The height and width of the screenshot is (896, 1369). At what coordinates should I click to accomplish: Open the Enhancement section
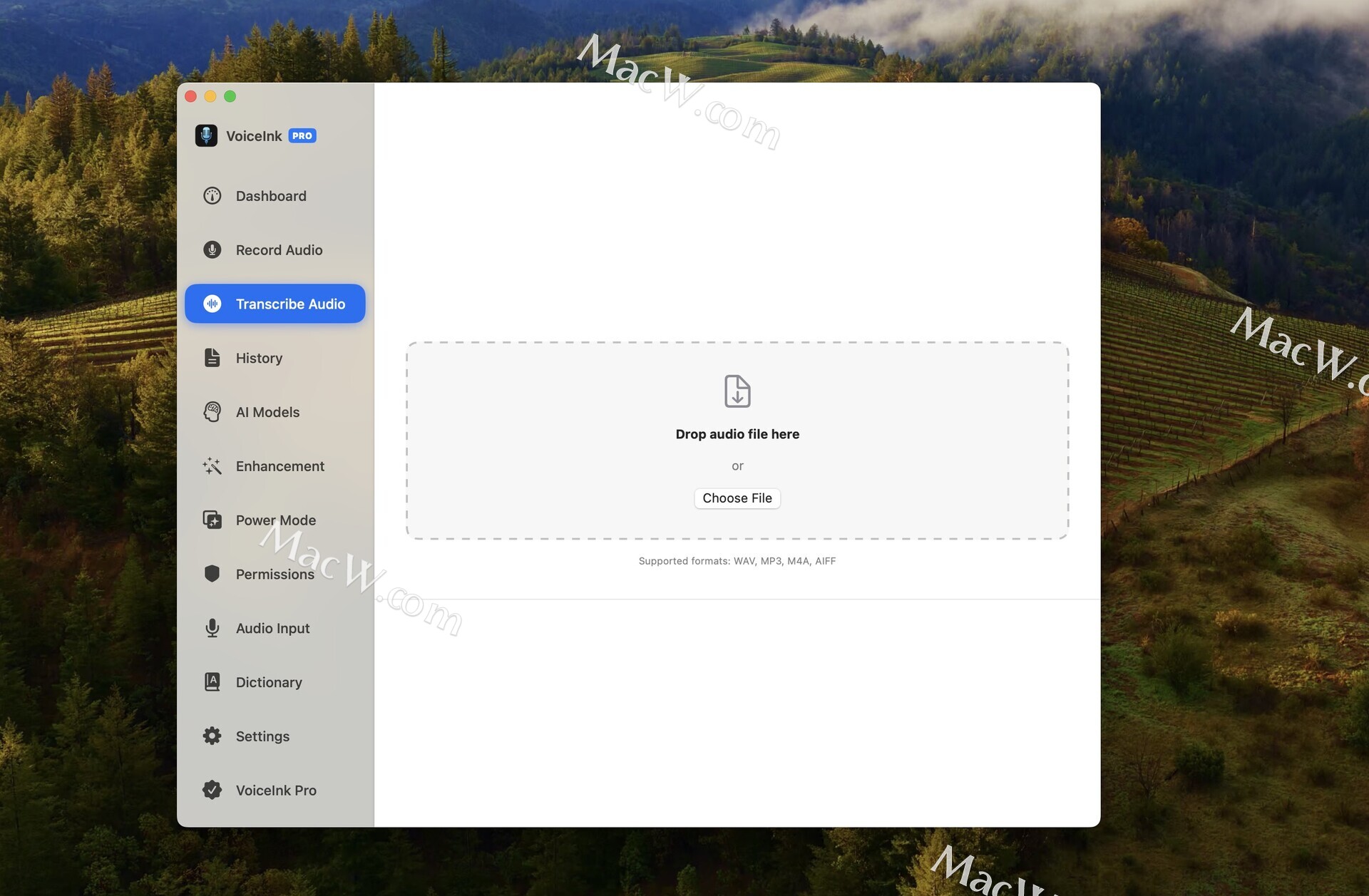(275, 466)
